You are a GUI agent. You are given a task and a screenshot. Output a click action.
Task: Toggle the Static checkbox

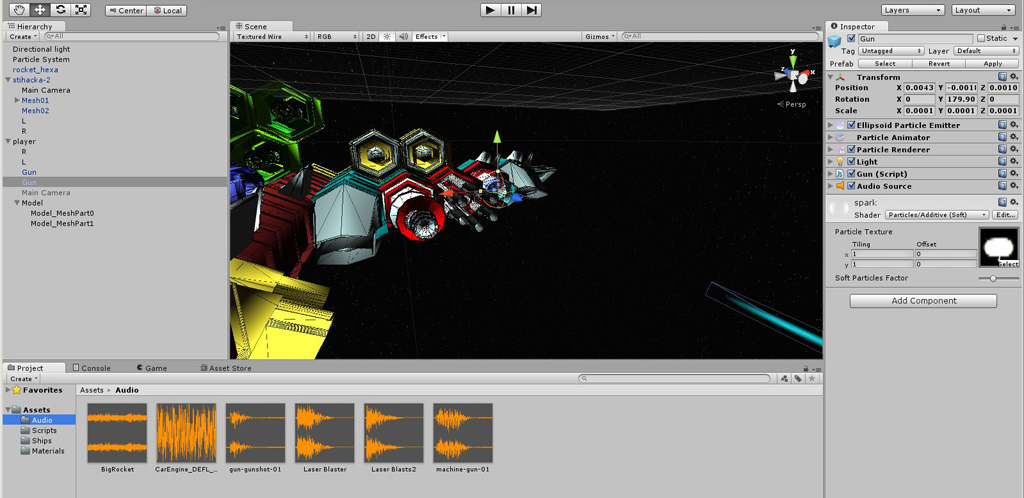(980, 39)
